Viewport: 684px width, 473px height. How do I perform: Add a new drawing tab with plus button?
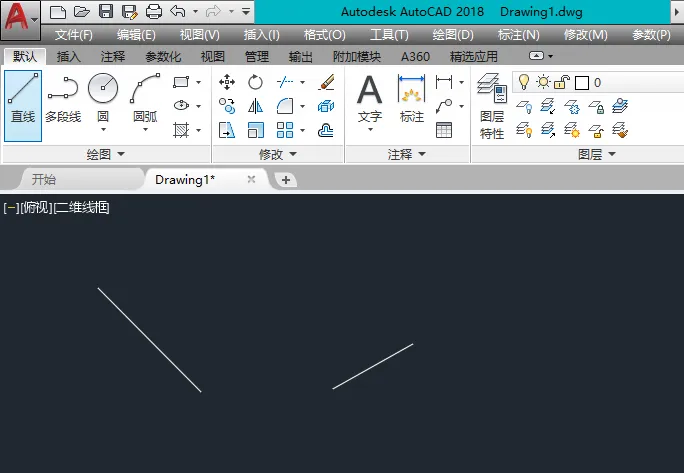(x=286, y=180)
